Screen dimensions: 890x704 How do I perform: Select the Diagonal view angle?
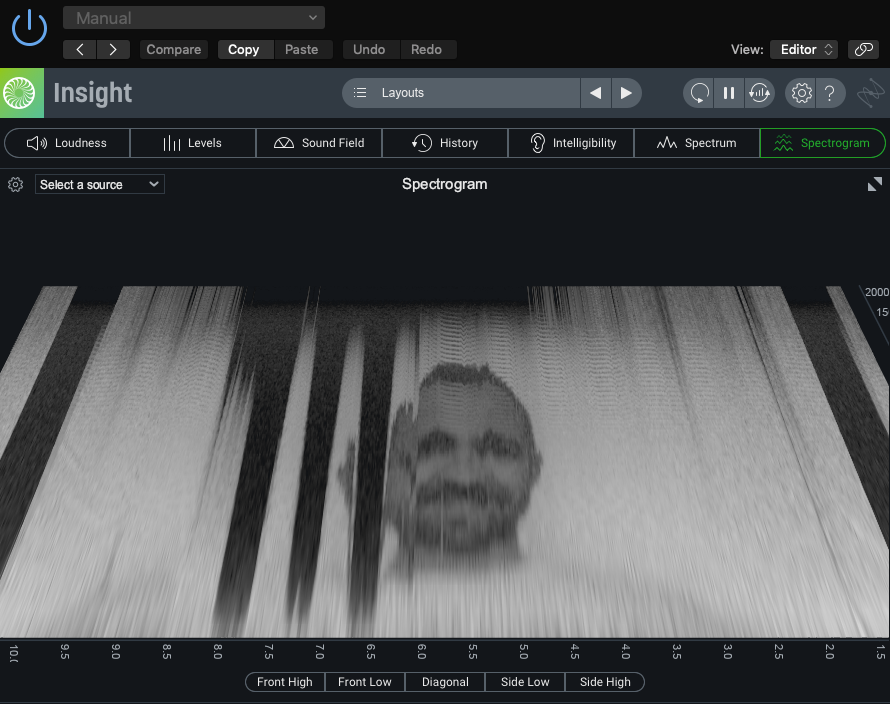pyautogui.click(x=445, y=682)
